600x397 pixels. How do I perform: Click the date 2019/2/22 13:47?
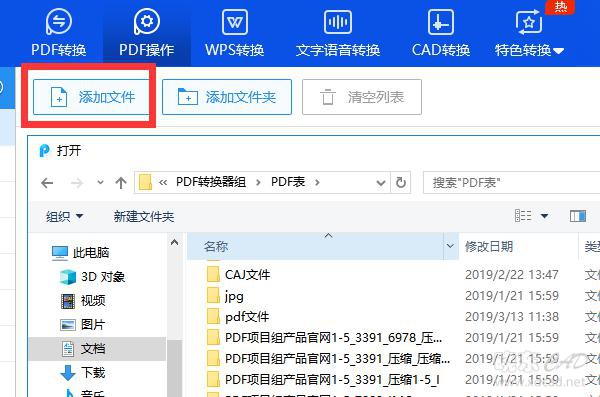[512, 275]
